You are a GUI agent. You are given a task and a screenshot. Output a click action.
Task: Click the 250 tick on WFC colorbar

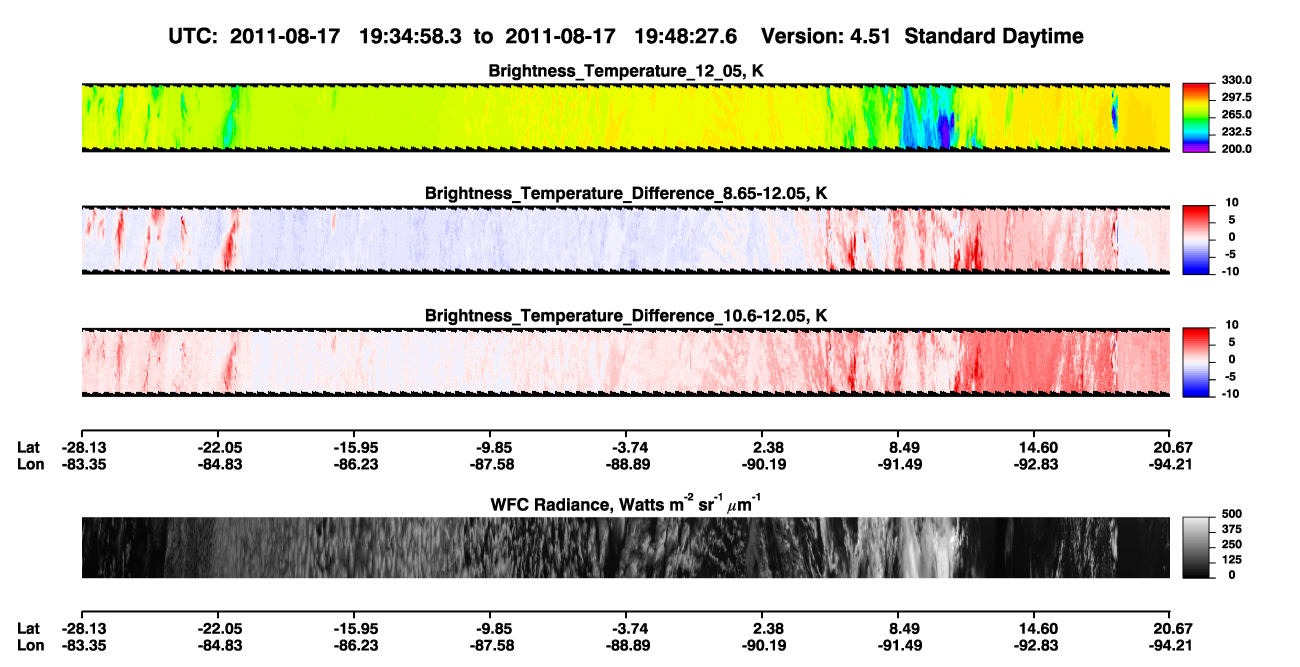(1232, 546)
